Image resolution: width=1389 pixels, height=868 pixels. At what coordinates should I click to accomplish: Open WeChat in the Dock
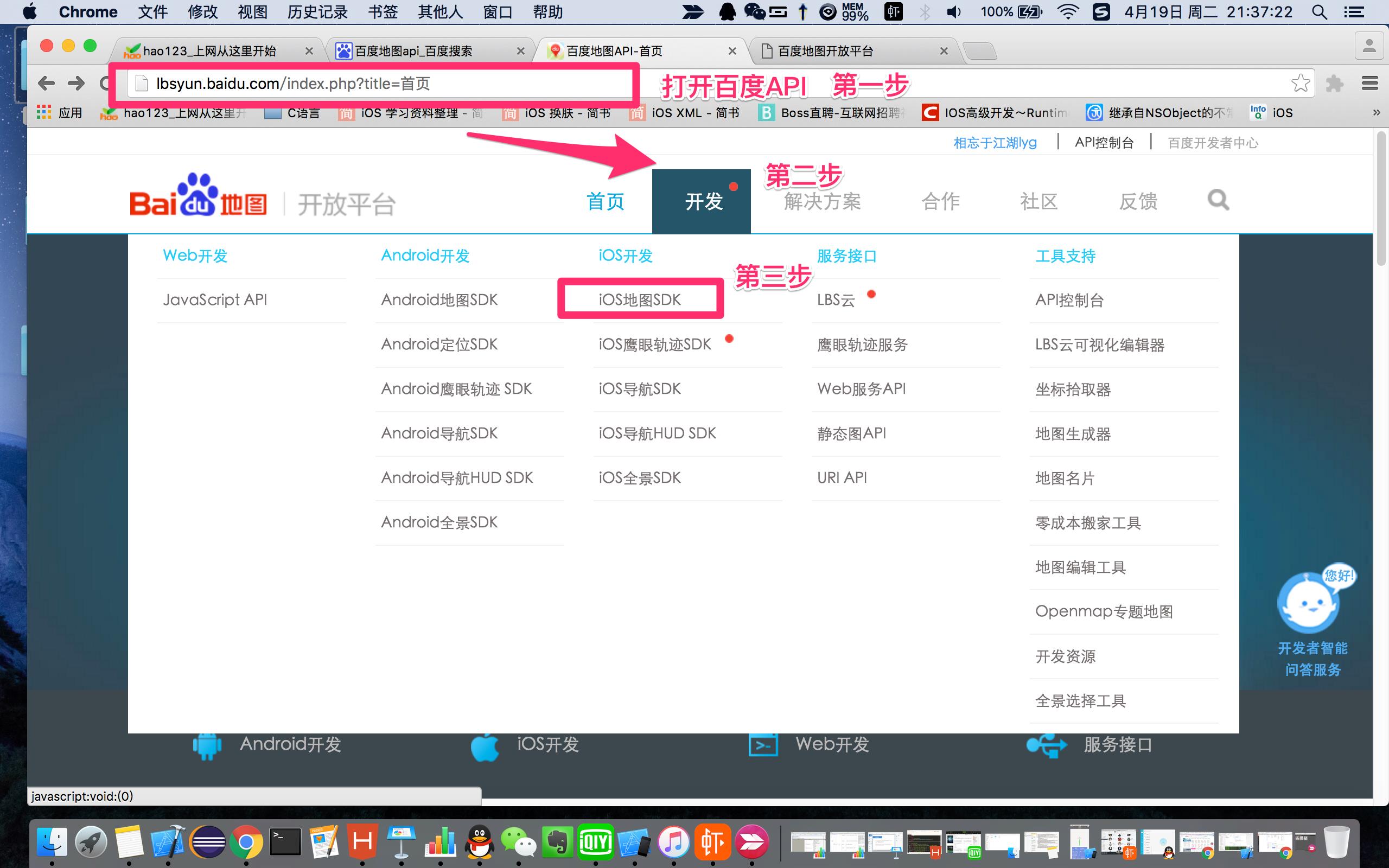pyautogui.click(x=518, y=843)
